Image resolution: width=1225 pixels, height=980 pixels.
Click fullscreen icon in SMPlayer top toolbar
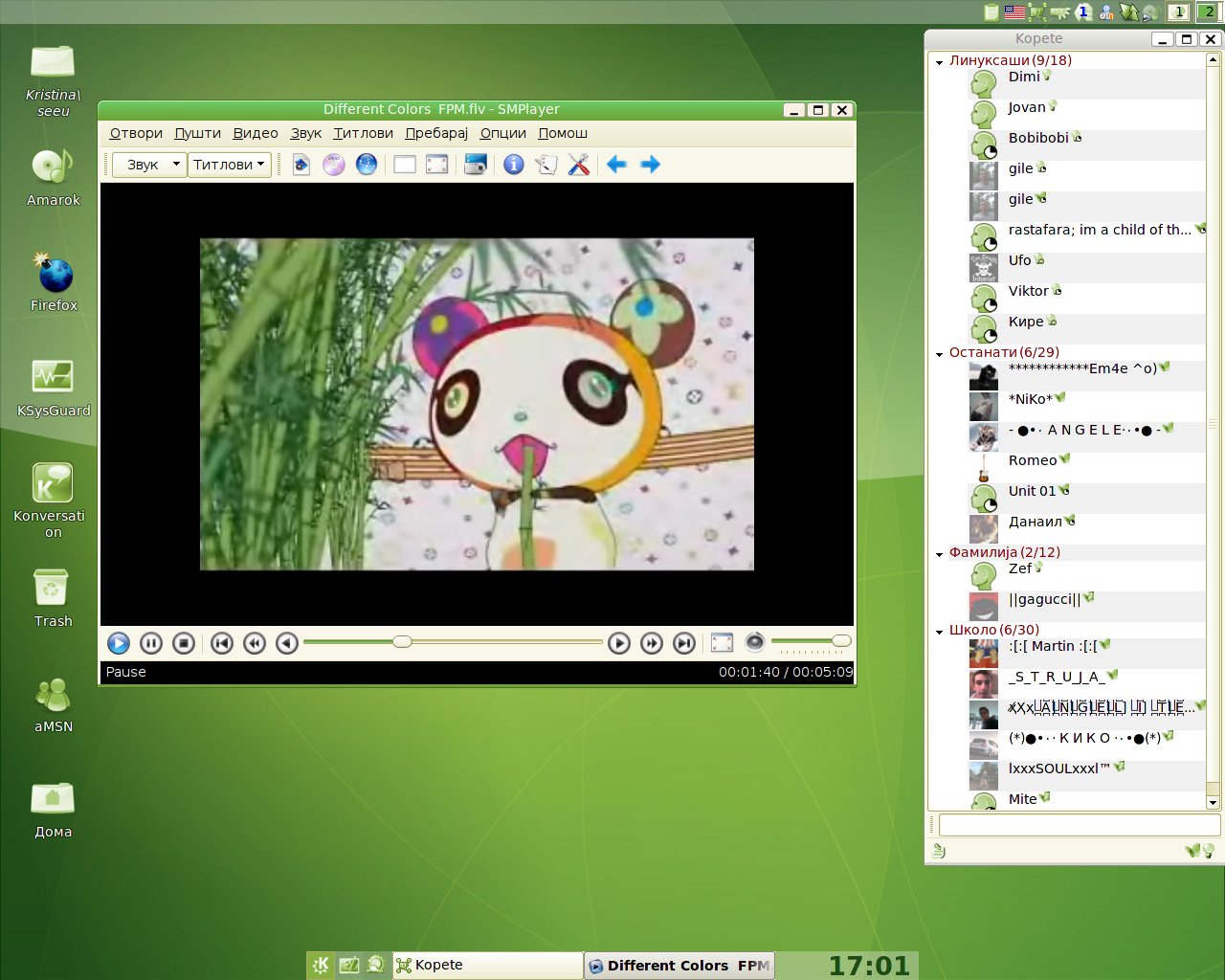pyautogui.click(x=437, y=165)
